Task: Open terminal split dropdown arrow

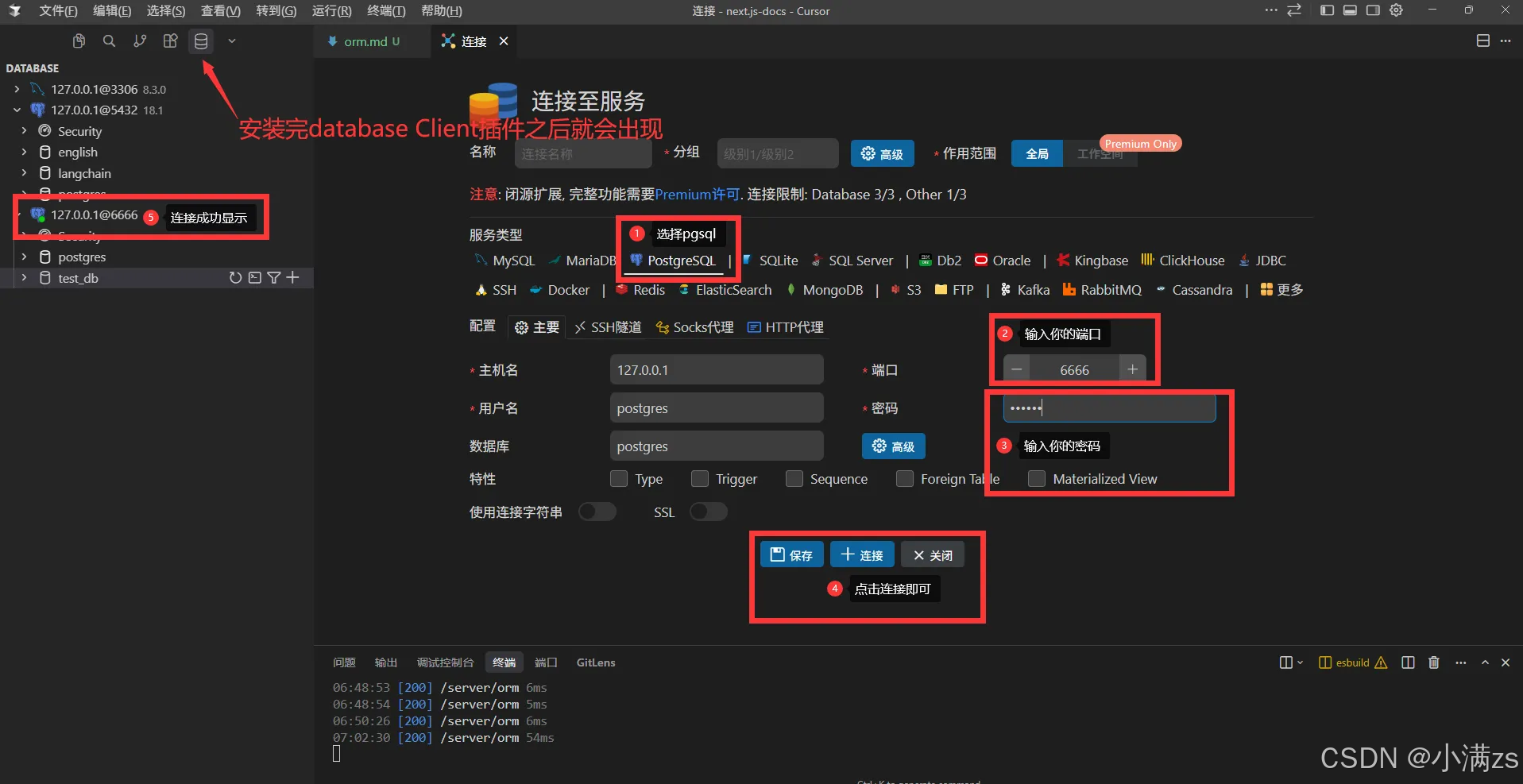Action: (1301, 662)
